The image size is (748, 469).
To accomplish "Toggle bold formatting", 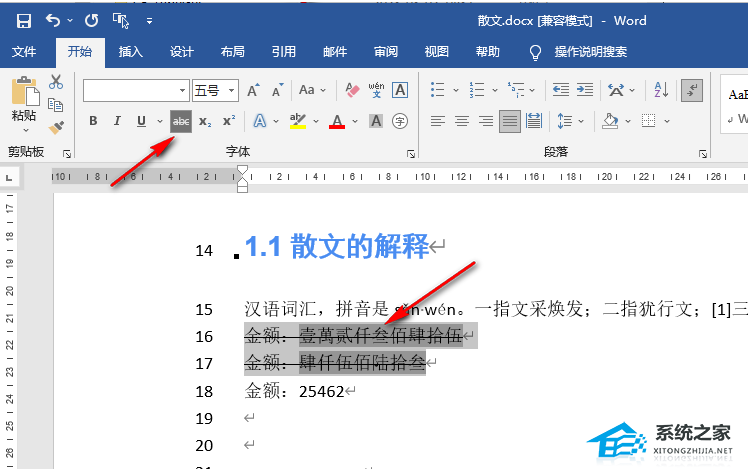I will point(93,121).
